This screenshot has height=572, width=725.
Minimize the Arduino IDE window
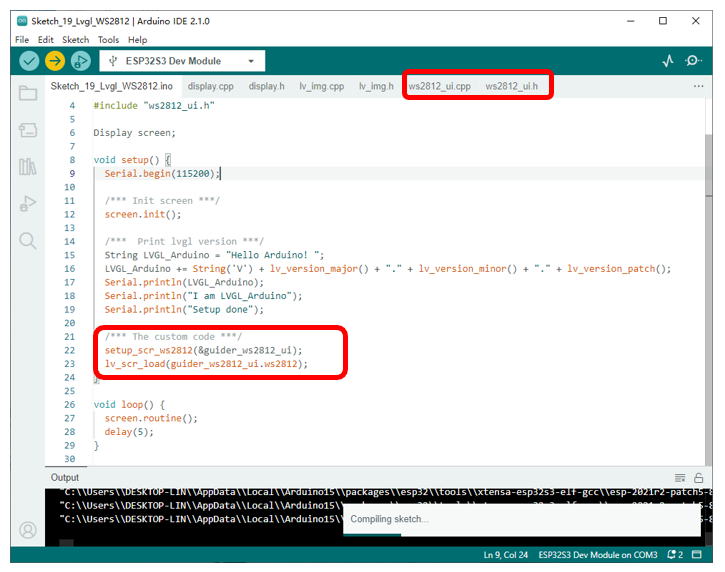[x=630, y=21]
